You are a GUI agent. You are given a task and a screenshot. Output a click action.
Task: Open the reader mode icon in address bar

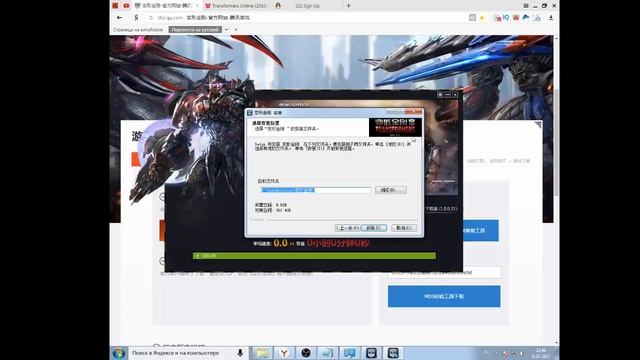coord(472,18)
